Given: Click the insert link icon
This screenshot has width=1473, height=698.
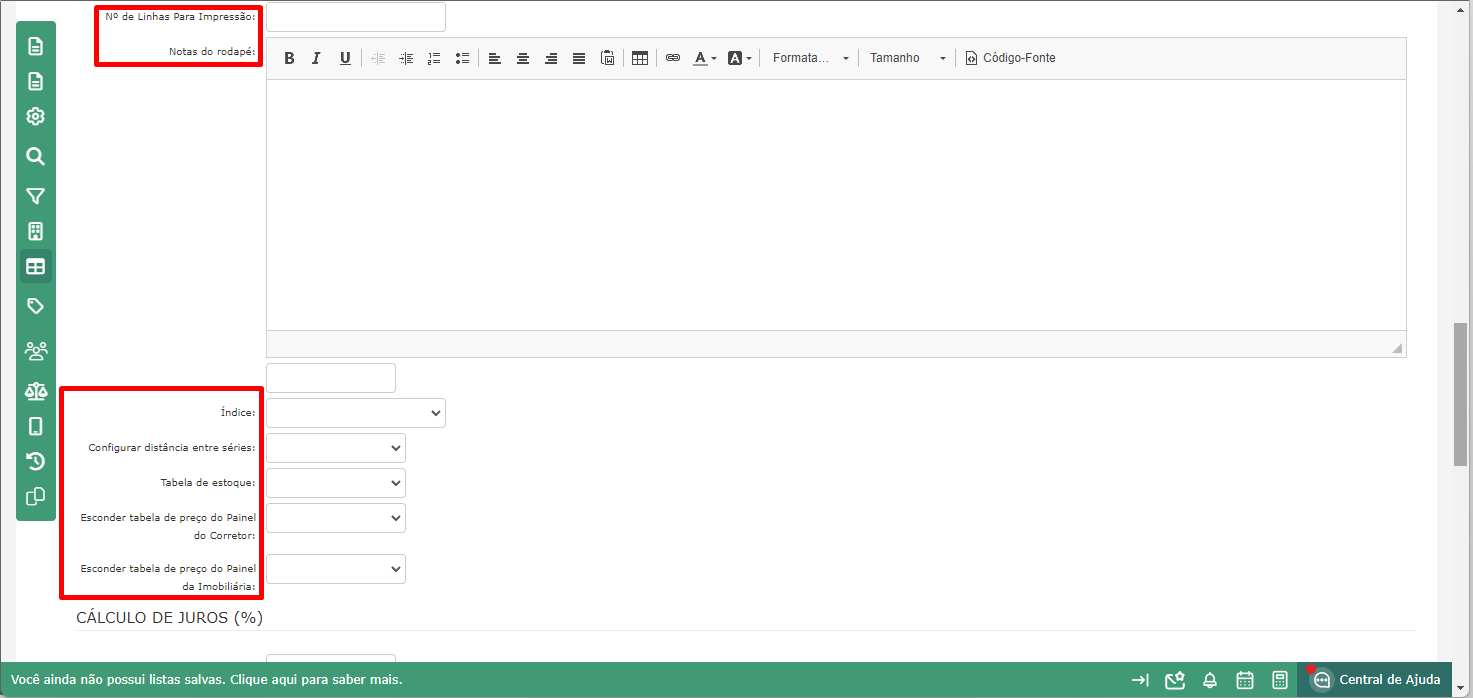Looking at the screenshot, I should point(673,58).
